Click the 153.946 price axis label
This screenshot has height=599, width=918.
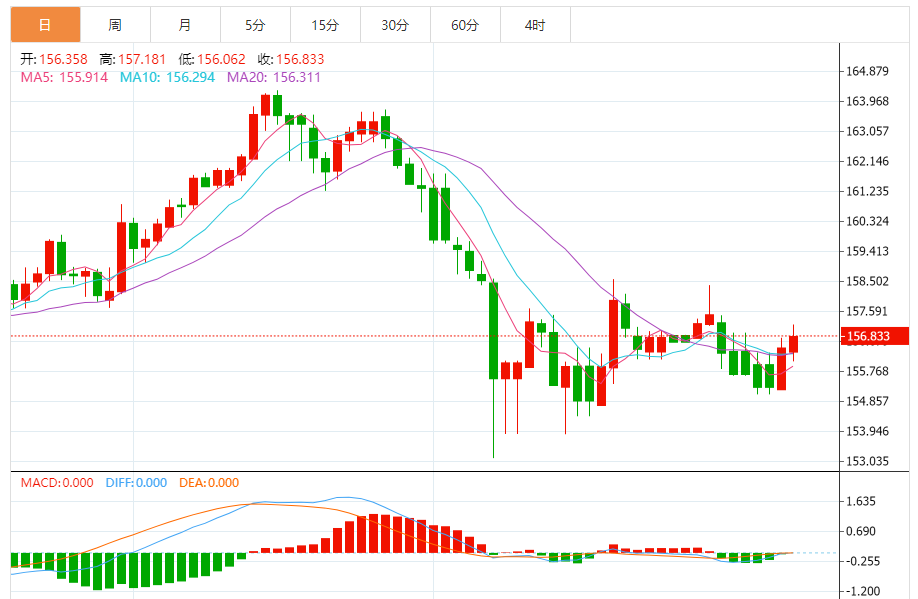868,432
